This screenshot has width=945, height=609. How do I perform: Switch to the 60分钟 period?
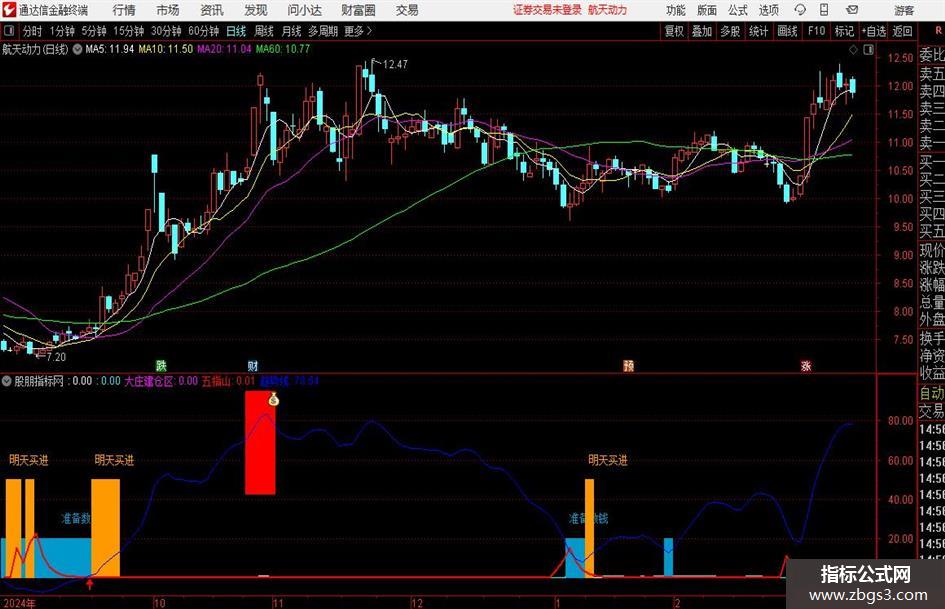tap(203, 31)
